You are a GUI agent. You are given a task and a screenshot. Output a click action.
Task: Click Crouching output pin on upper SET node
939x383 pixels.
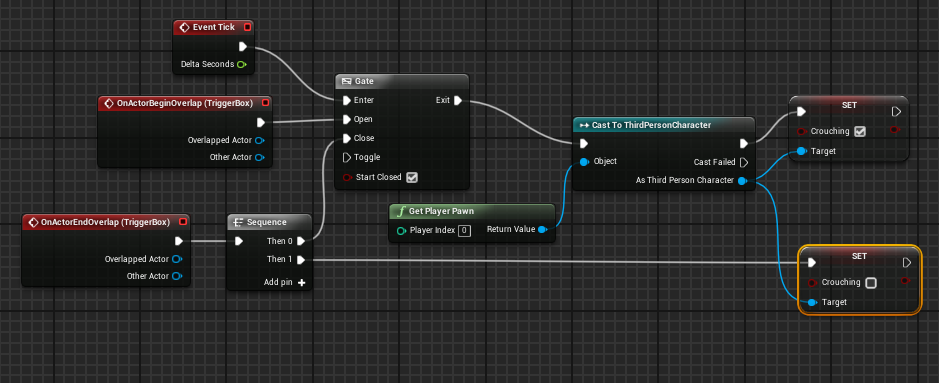[x=896, y=130]
